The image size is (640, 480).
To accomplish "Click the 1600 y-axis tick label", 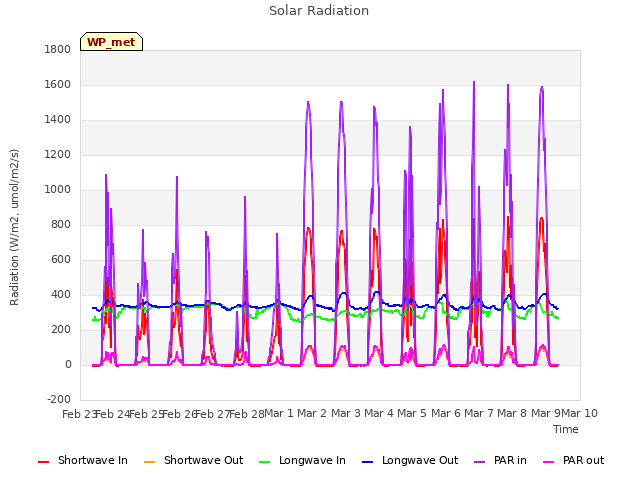I will 58,84.
